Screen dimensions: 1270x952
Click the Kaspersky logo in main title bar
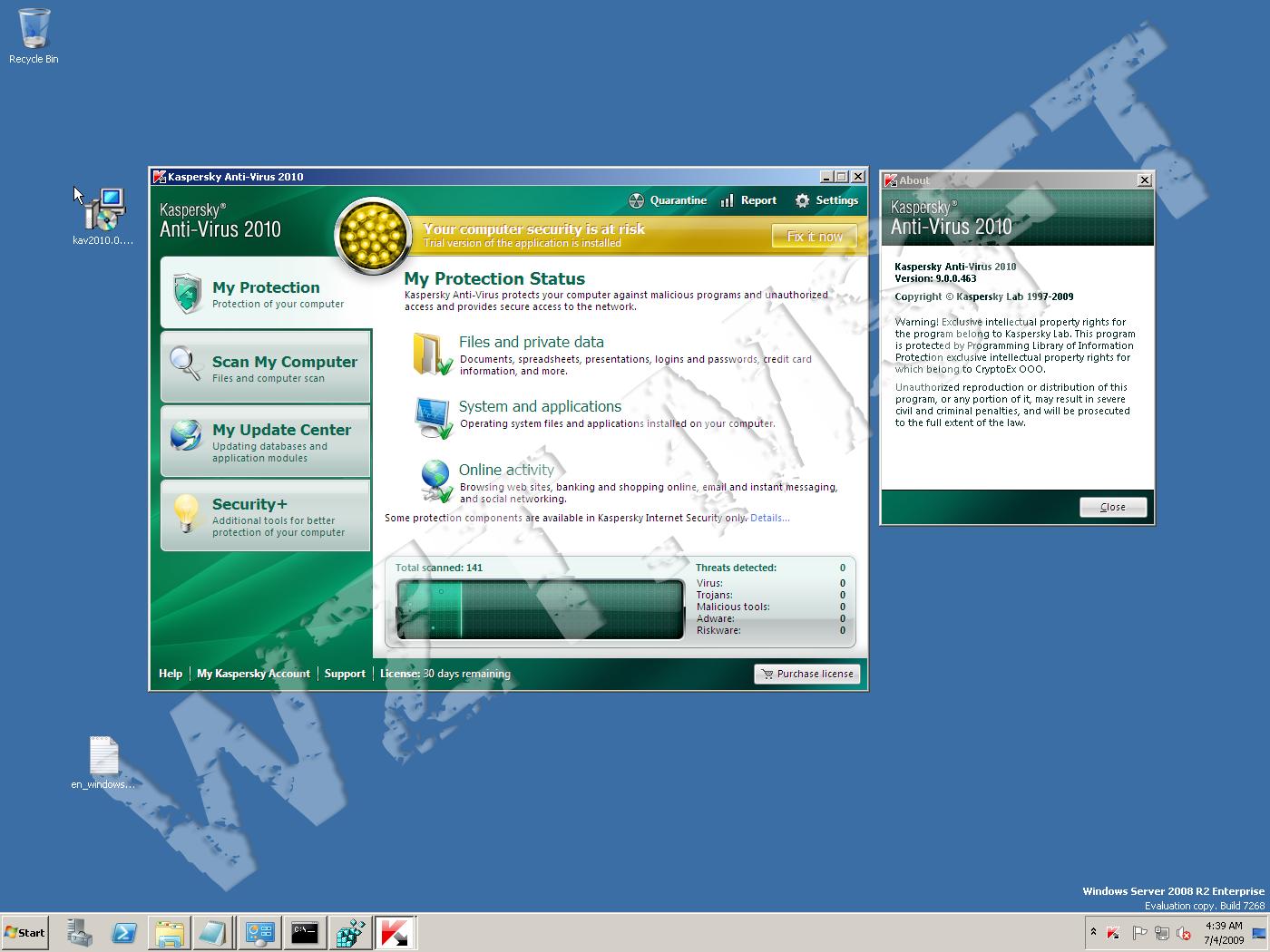[x=159, y=177]
